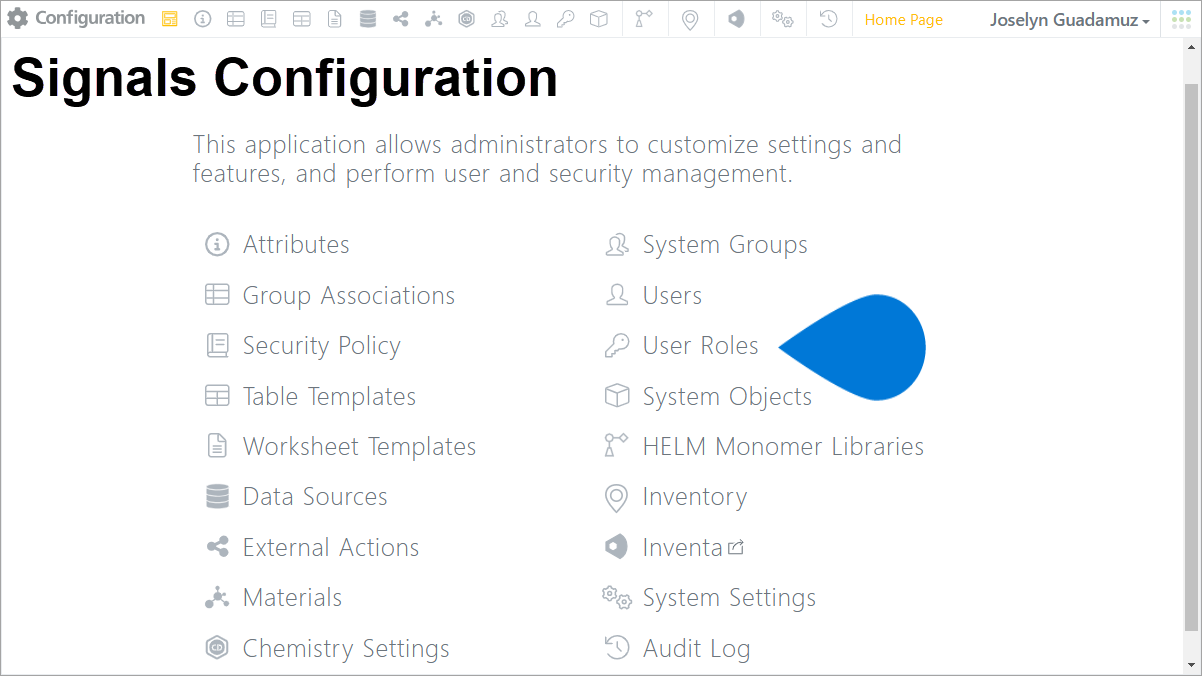Open the Table Templates link

[329, 397]
